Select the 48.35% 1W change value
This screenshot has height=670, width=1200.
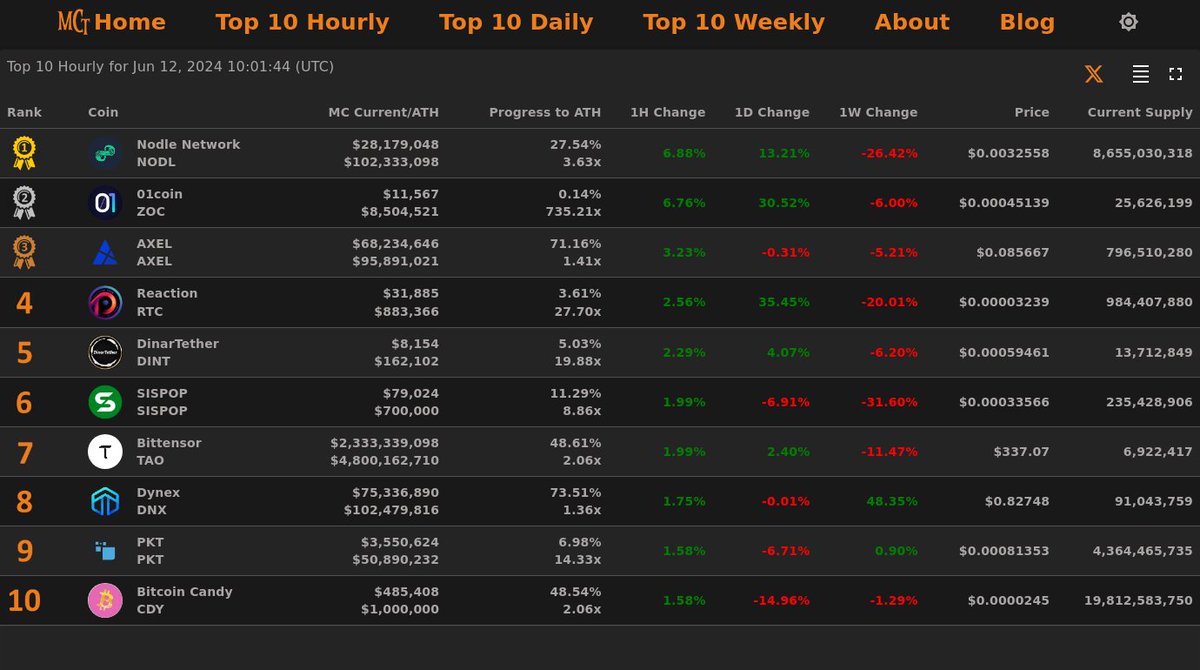point(892,501)
